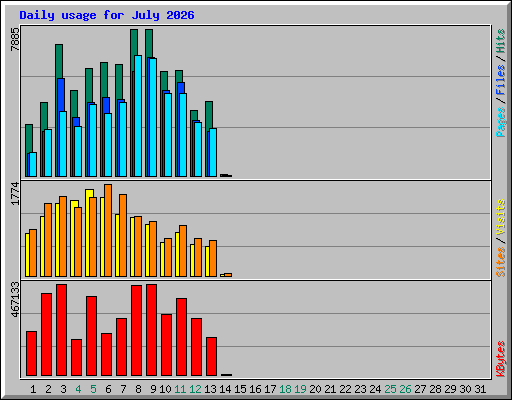The image size is (512, 400).
Task: Click the 'Visits' legend label
Action: click(x=500, y=217)
